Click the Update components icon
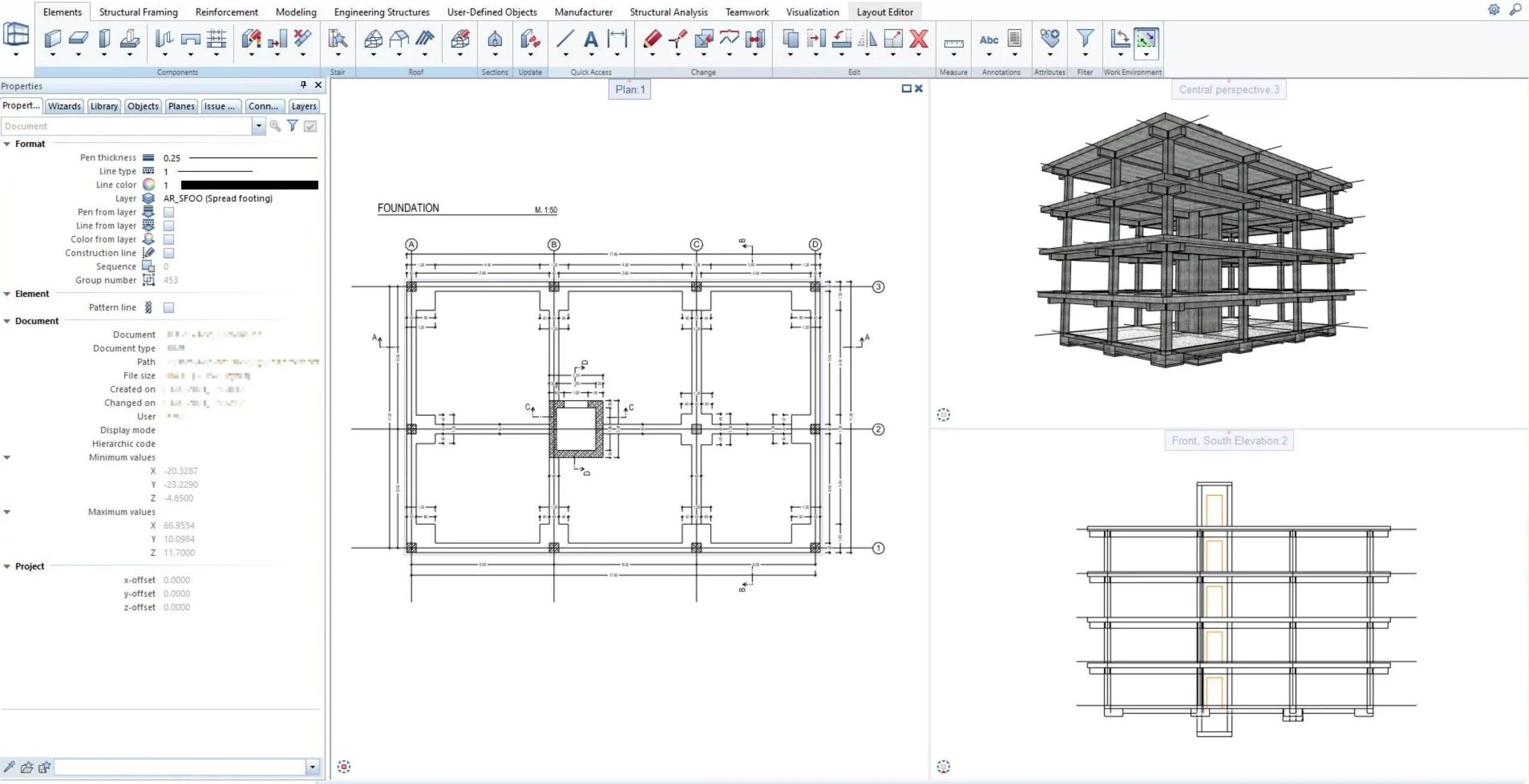The width and height of the screenshot is (1529, 784). click(x=530, y=39)
